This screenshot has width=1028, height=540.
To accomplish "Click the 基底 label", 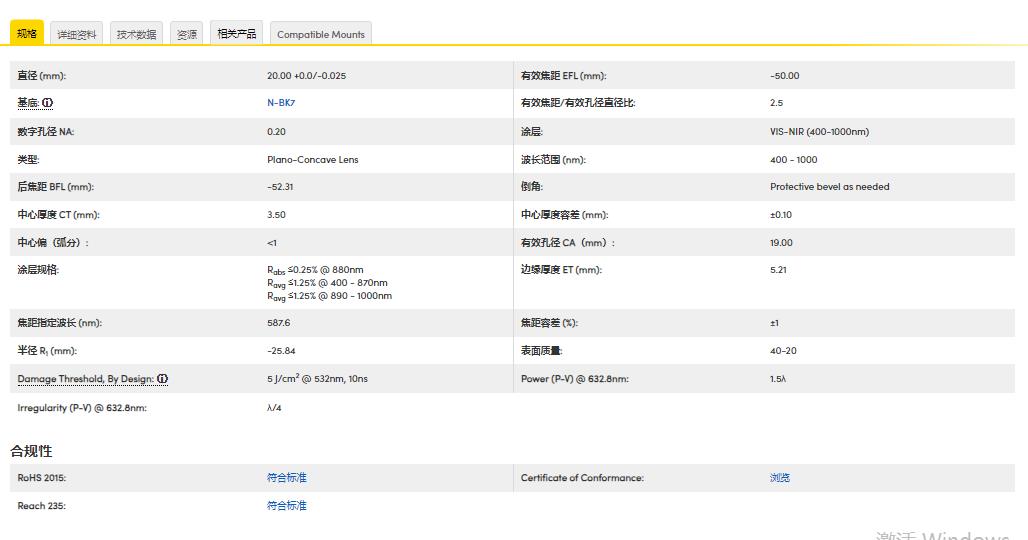I will 28,103.
